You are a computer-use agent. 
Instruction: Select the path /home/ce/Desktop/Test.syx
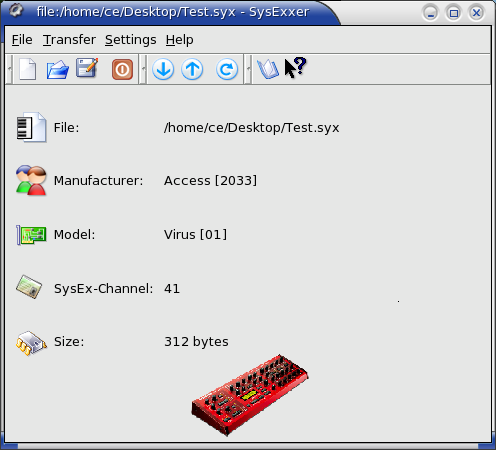point(251,128)
